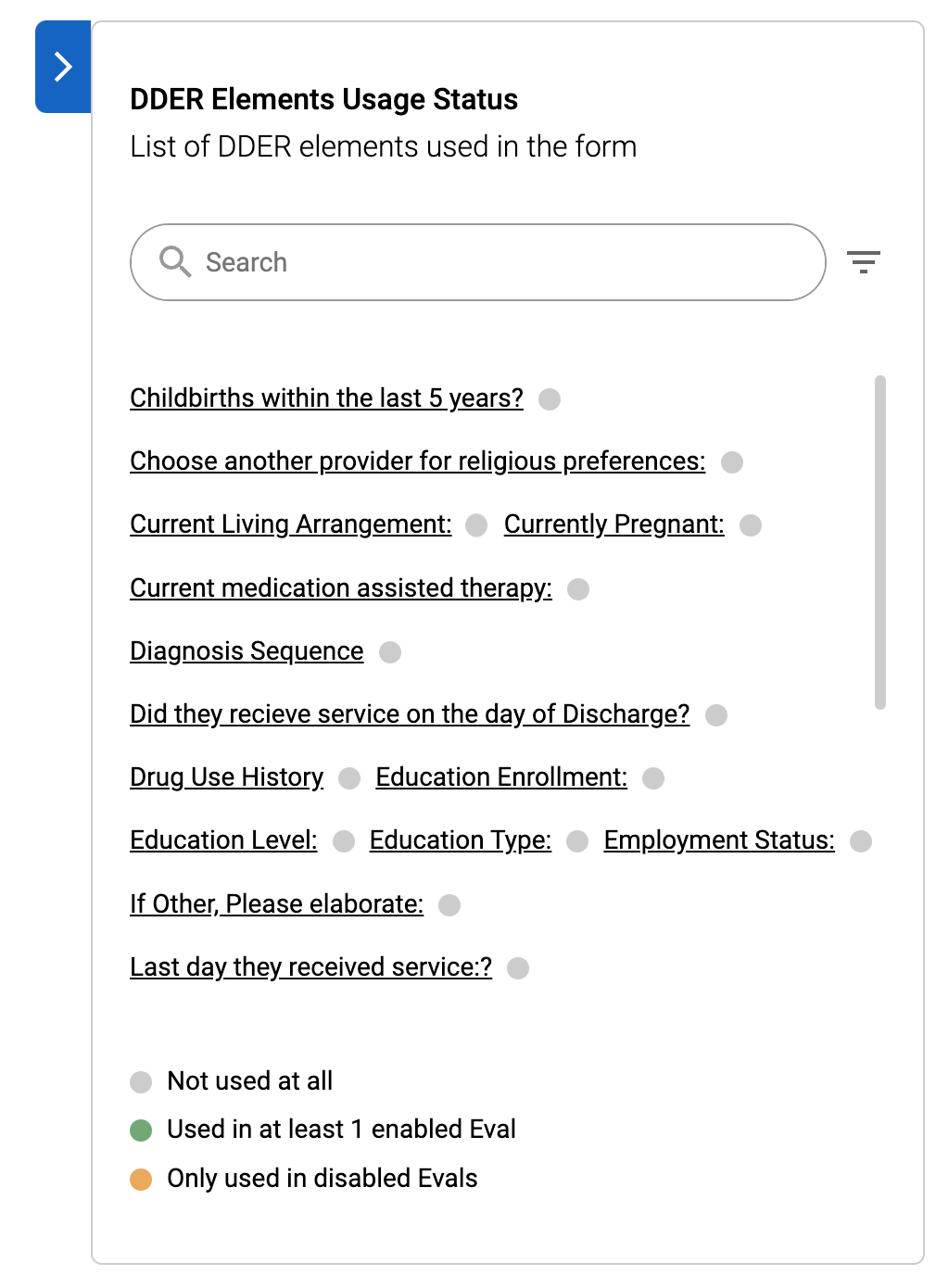Collapse the panel with the blue chevron

(63, 67)
